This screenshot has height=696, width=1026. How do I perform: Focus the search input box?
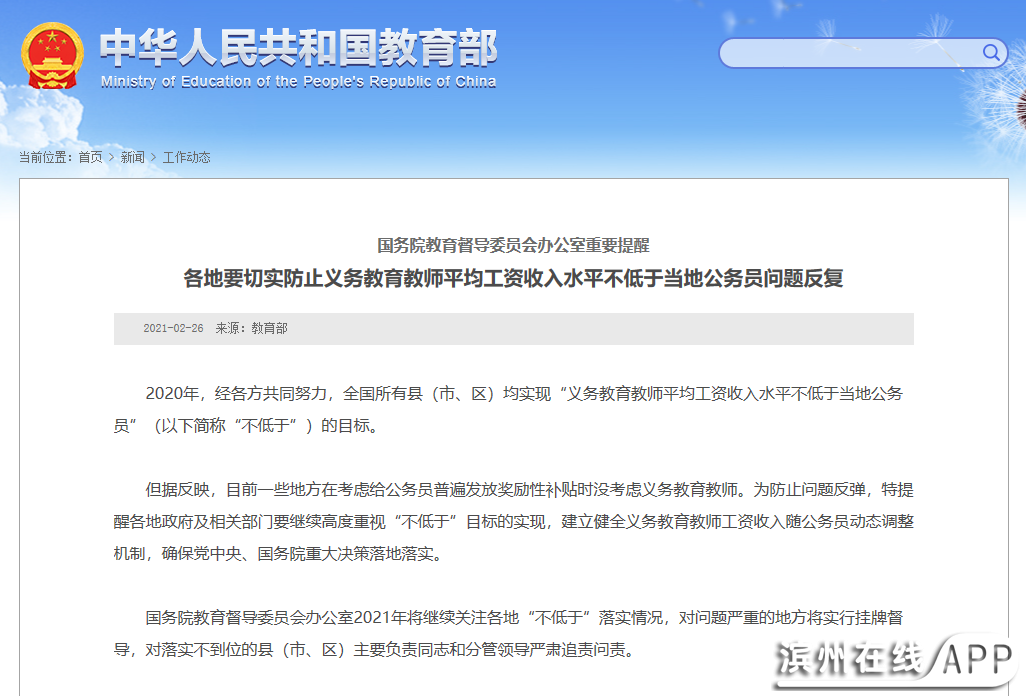coord(848,53)
